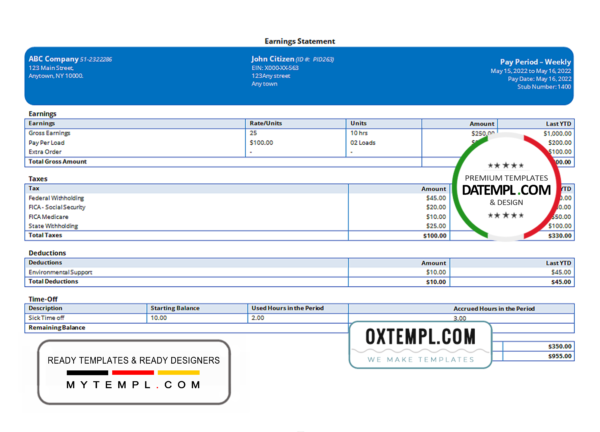Select the 'Total Taxes' label
The height and width of the screenshot is (432, 600).
45,235
